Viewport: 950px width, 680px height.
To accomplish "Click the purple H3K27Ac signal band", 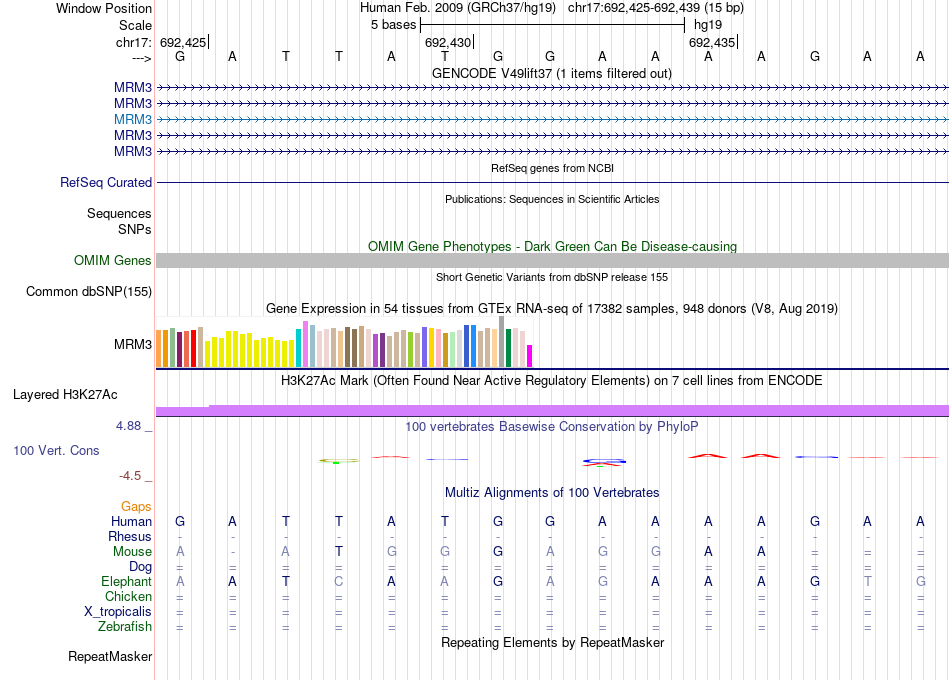I will (553, 410).
